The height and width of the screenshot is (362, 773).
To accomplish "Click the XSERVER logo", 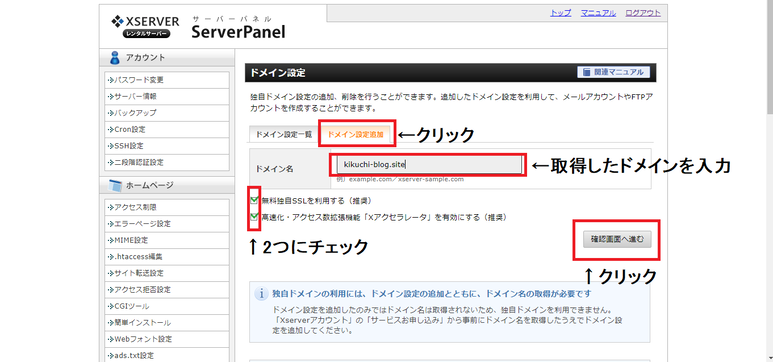I will [x=145, y=27].
